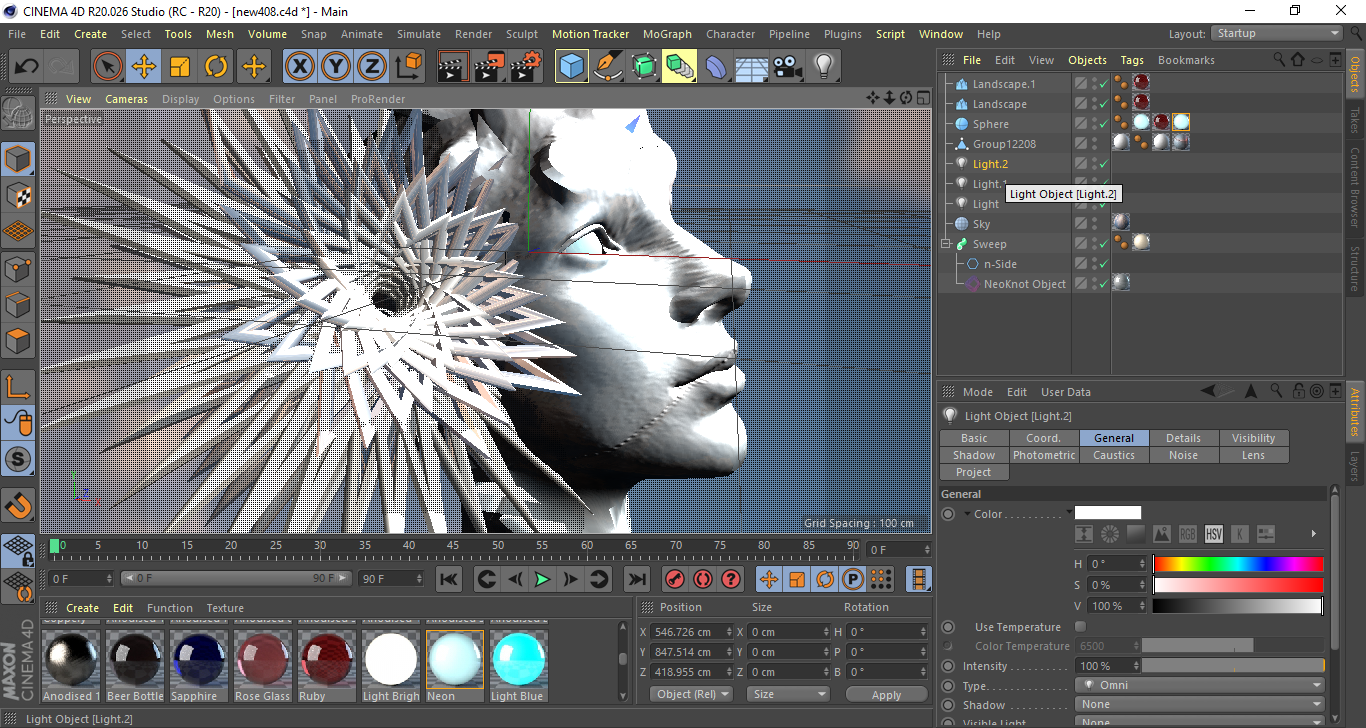
Task: Jump to the animation end
Action: [636, 579]
